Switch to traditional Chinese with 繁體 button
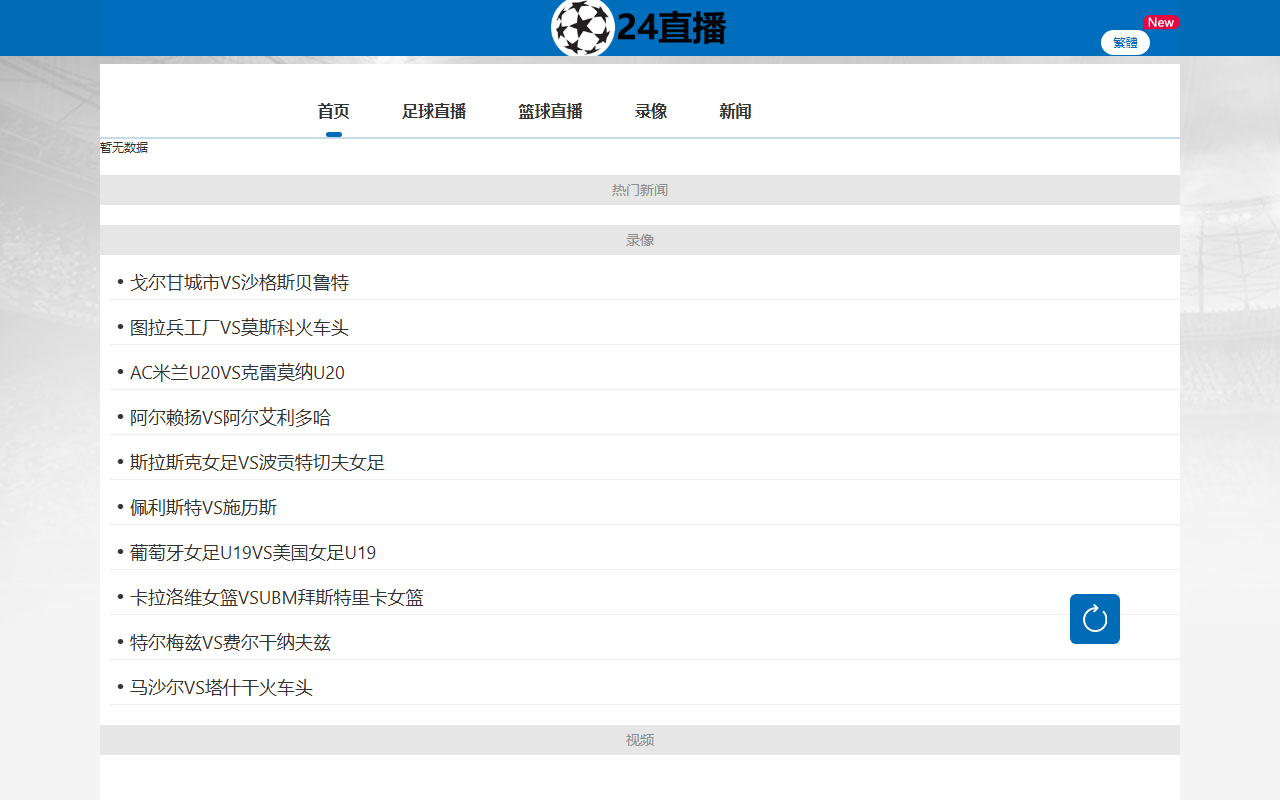 point(1125,42)
